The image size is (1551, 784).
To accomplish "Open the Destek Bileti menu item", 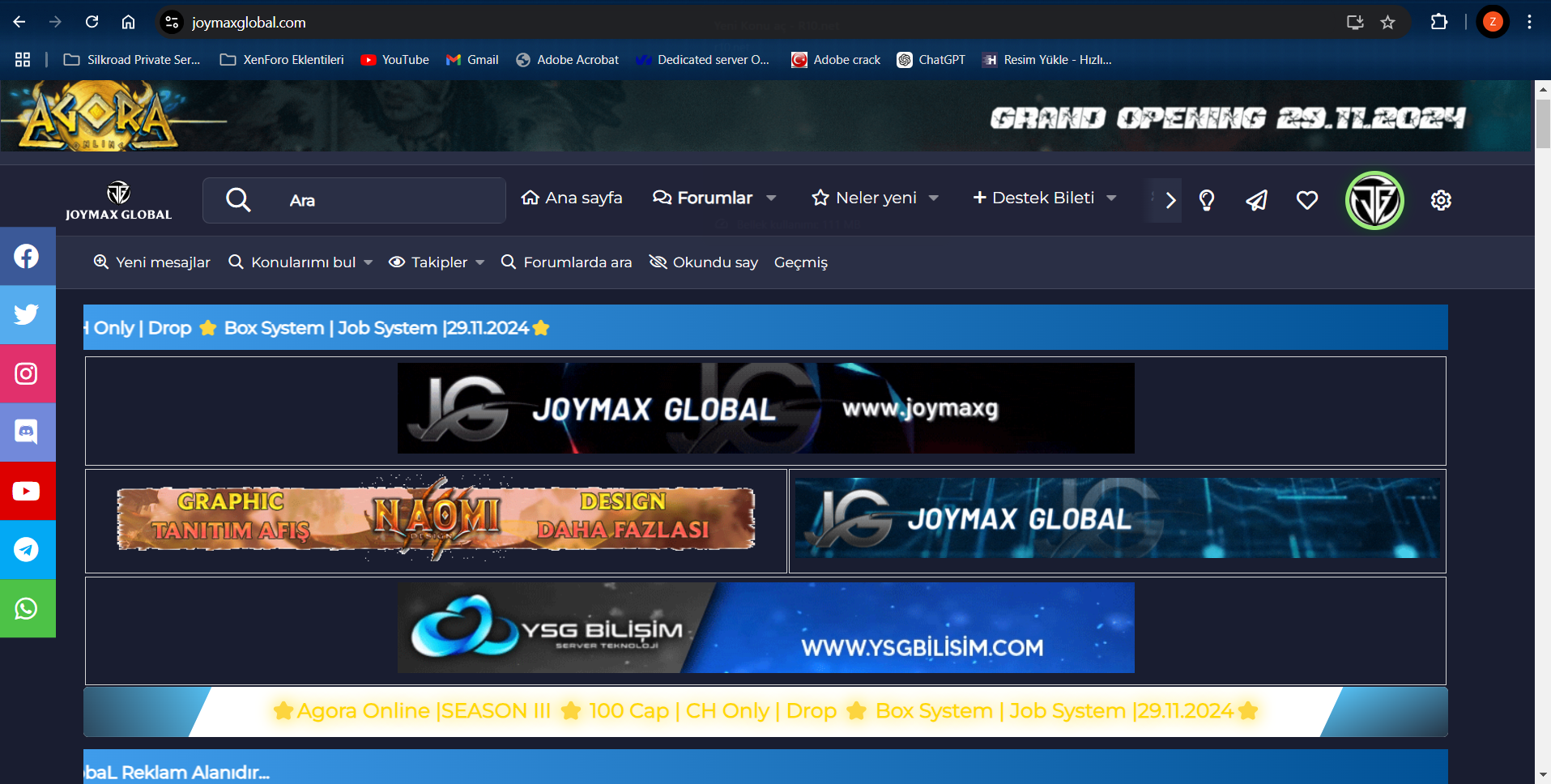I will (1033, 198).
